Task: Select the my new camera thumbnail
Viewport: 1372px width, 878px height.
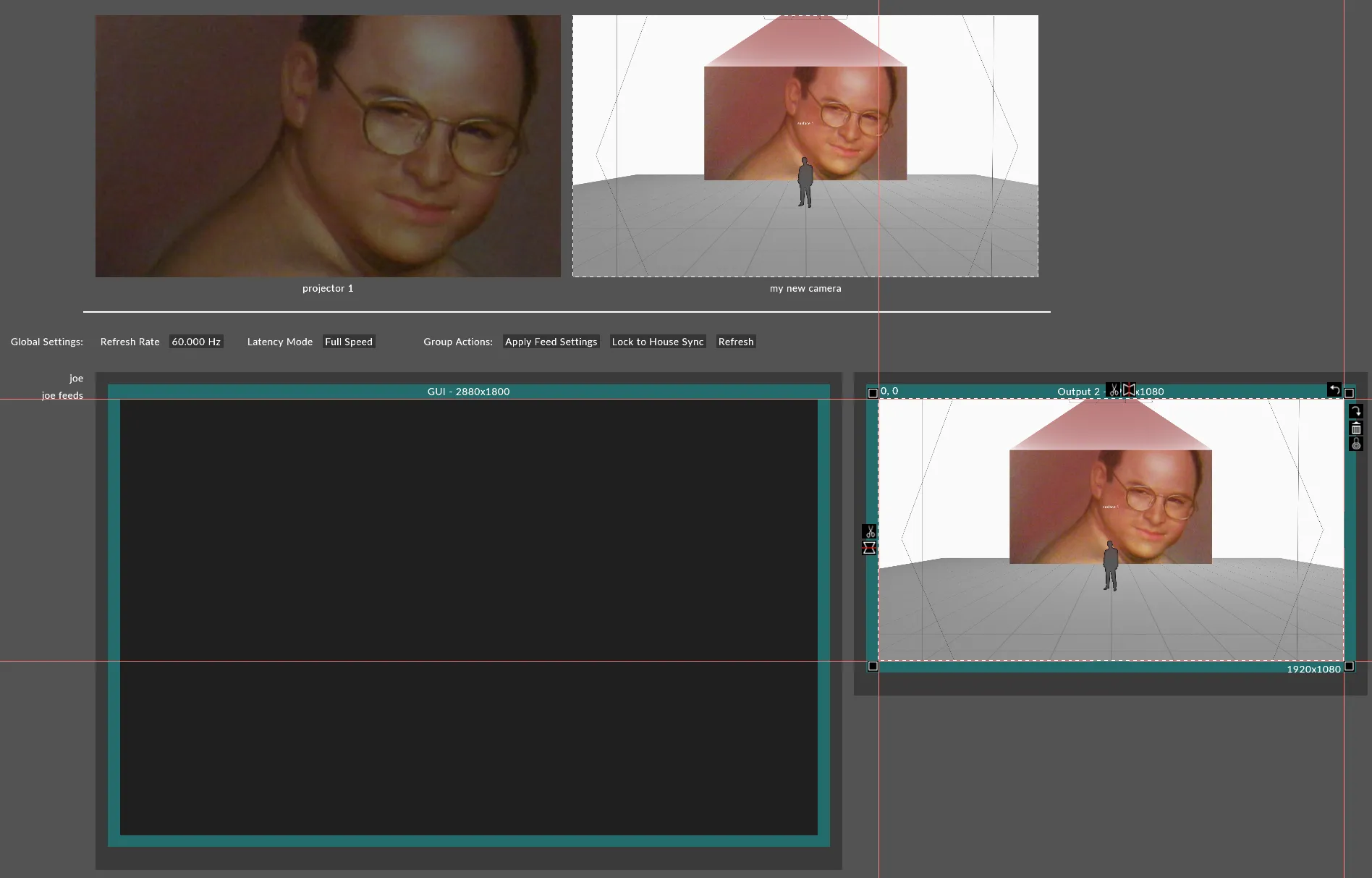Action: point(805,146)
